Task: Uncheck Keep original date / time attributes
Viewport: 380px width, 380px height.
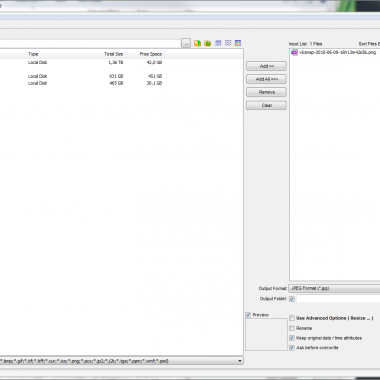Action: 292,338
